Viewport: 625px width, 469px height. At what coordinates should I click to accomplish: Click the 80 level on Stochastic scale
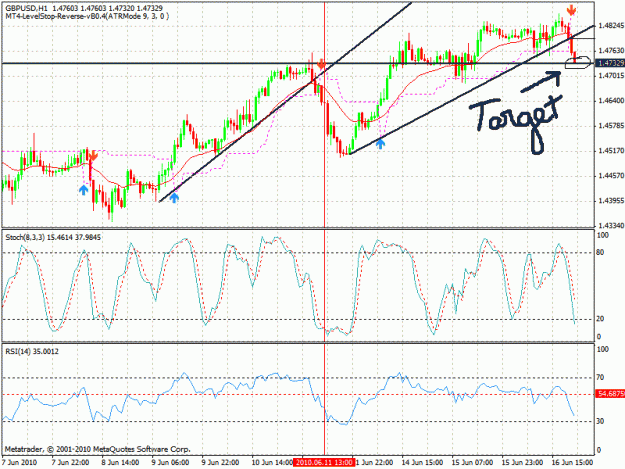[x=600, y=252]
